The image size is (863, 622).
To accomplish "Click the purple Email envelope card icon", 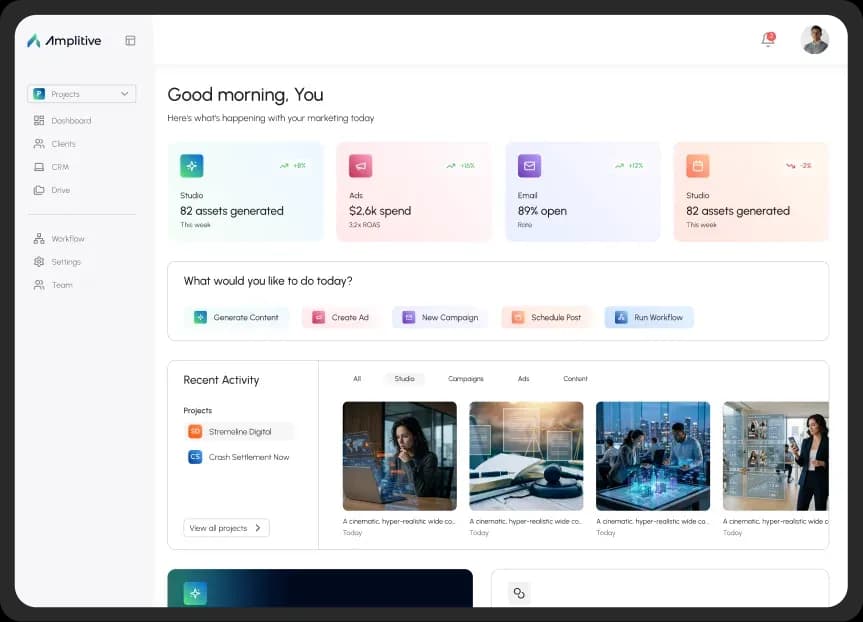I will [529, 166].
